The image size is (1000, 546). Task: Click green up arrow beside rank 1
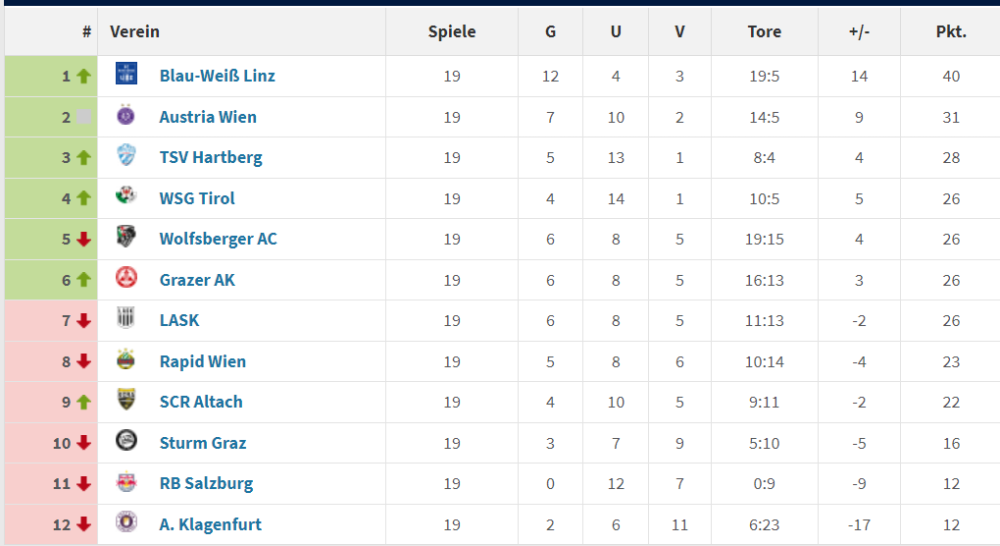coord(84,76)
